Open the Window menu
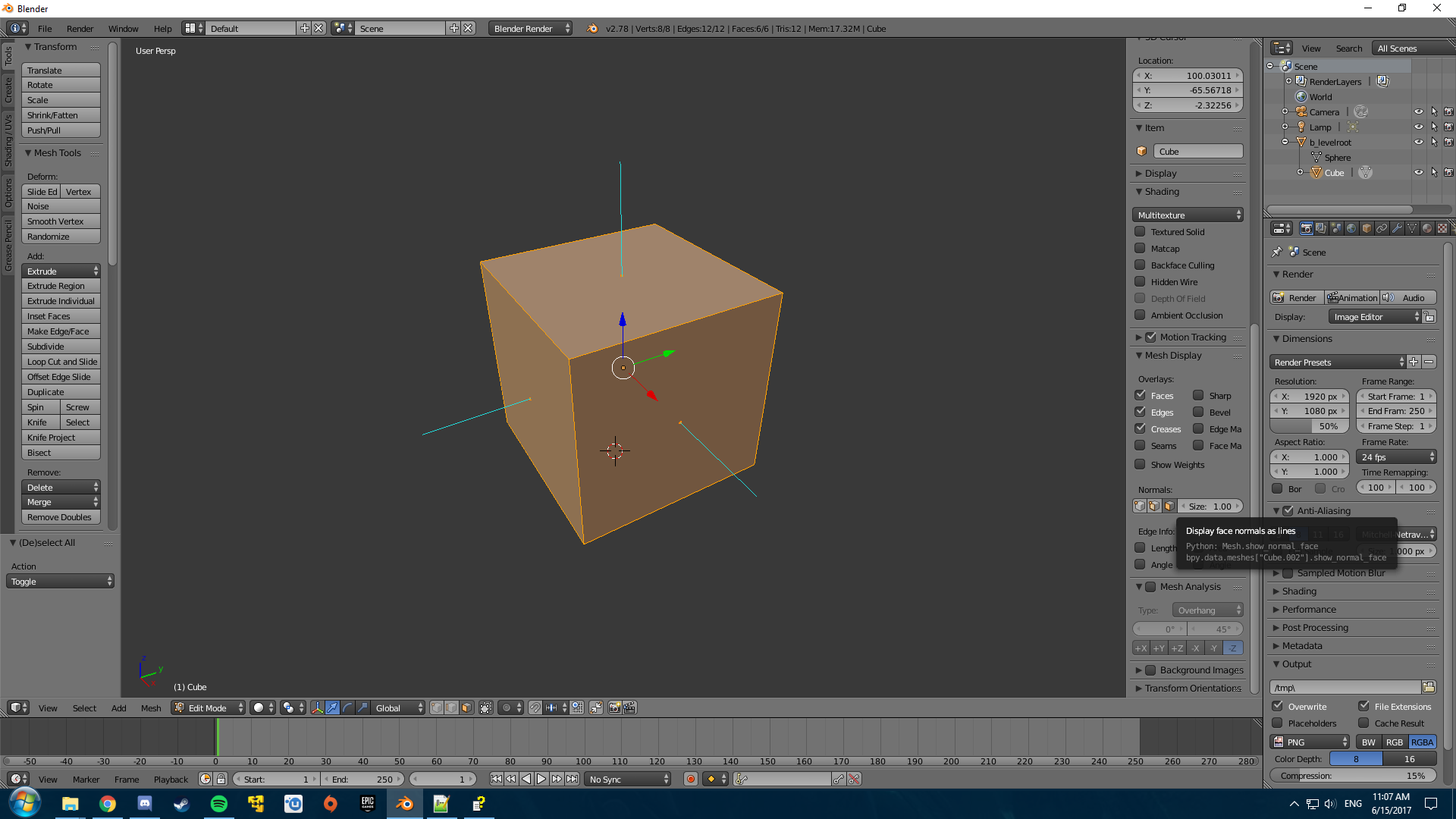The height and width of the screenshot is (819, 1456). 123,29
